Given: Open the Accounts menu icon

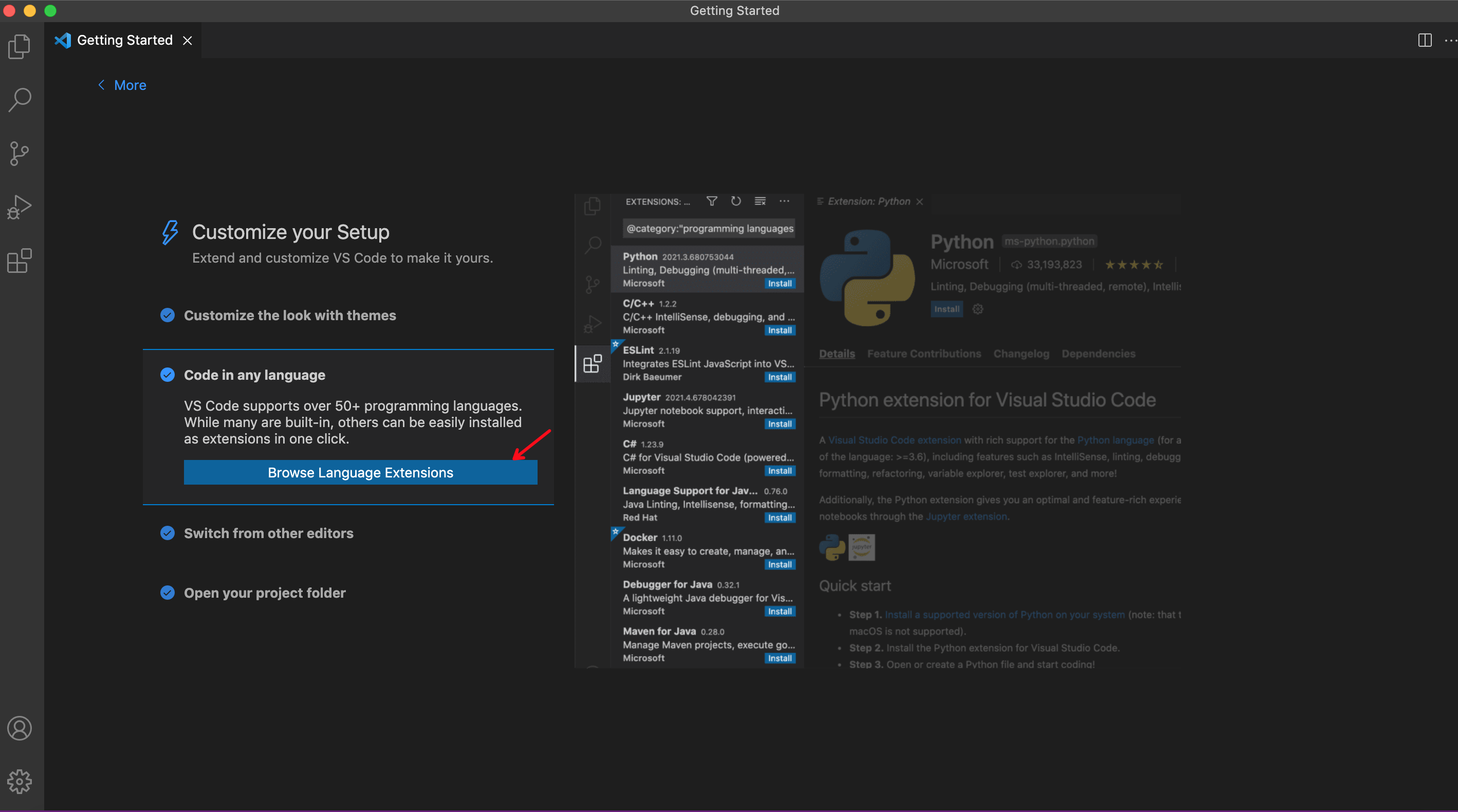Looking at the screenshot, I should [20, 728].
